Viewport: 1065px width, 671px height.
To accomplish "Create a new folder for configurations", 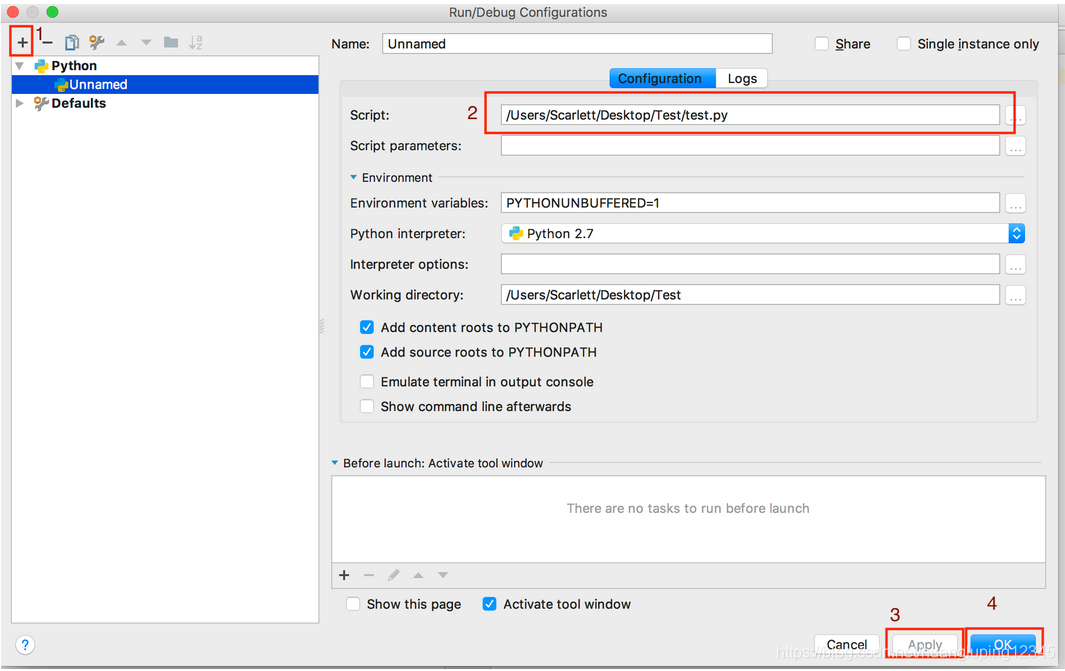I will pyautogui.click(x=171, y=43).
